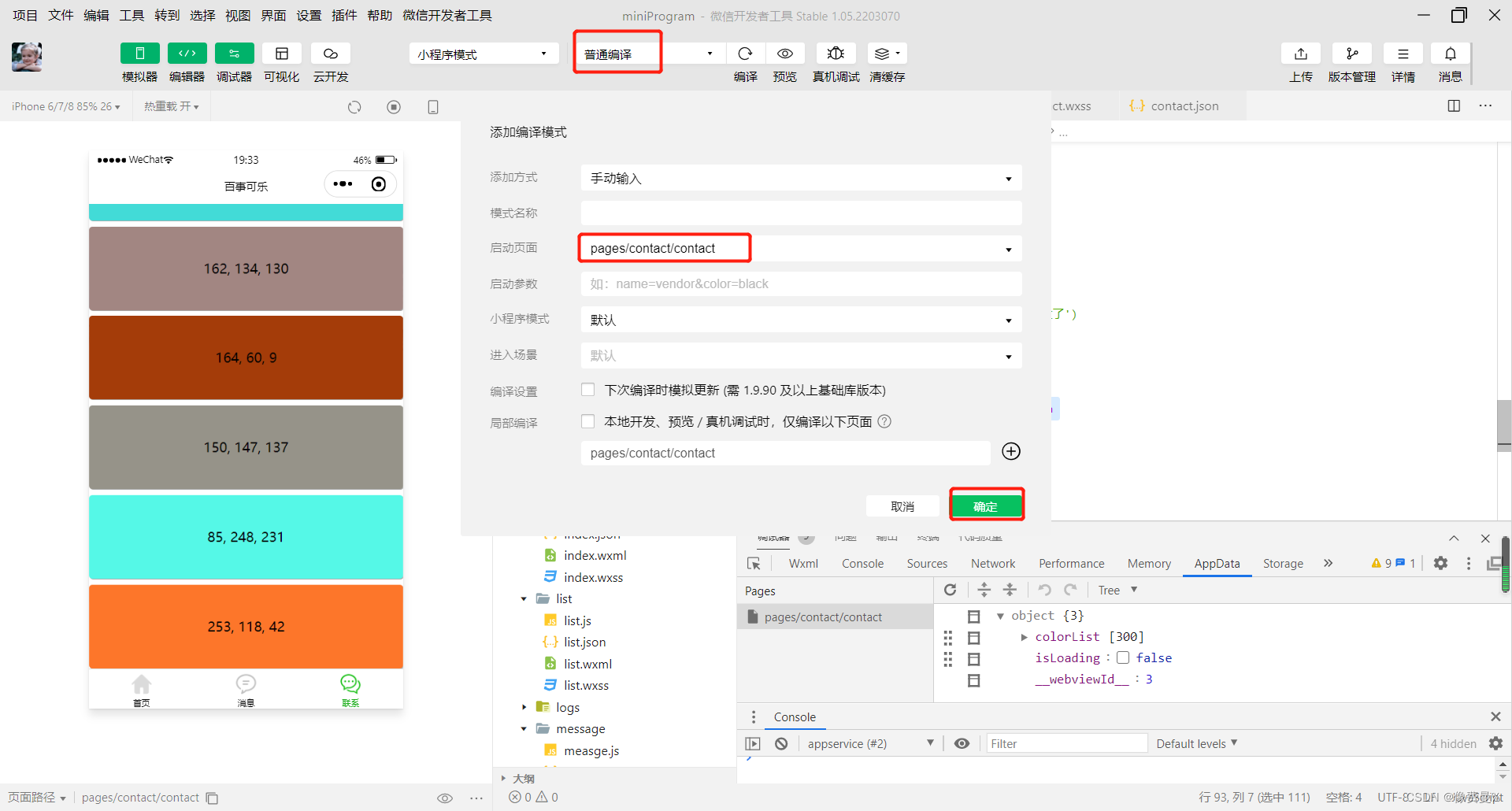The width and height of the screenshot is (1512, 811).
Task: Open the Visualization (可视化) tool
Action: click(x=282, y=54)
